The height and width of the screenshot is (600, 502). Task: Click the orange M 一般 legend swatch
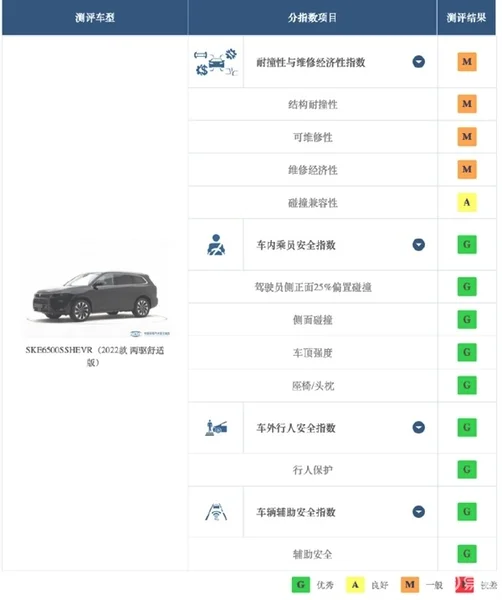(x=410, y=585)
